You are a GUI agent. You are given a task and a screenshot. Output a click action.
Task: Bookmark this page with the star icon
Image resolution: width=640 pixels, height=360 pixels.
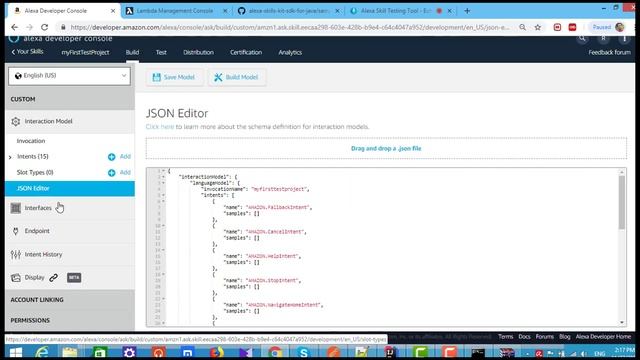pyautogui.click(x=538, y=27)
